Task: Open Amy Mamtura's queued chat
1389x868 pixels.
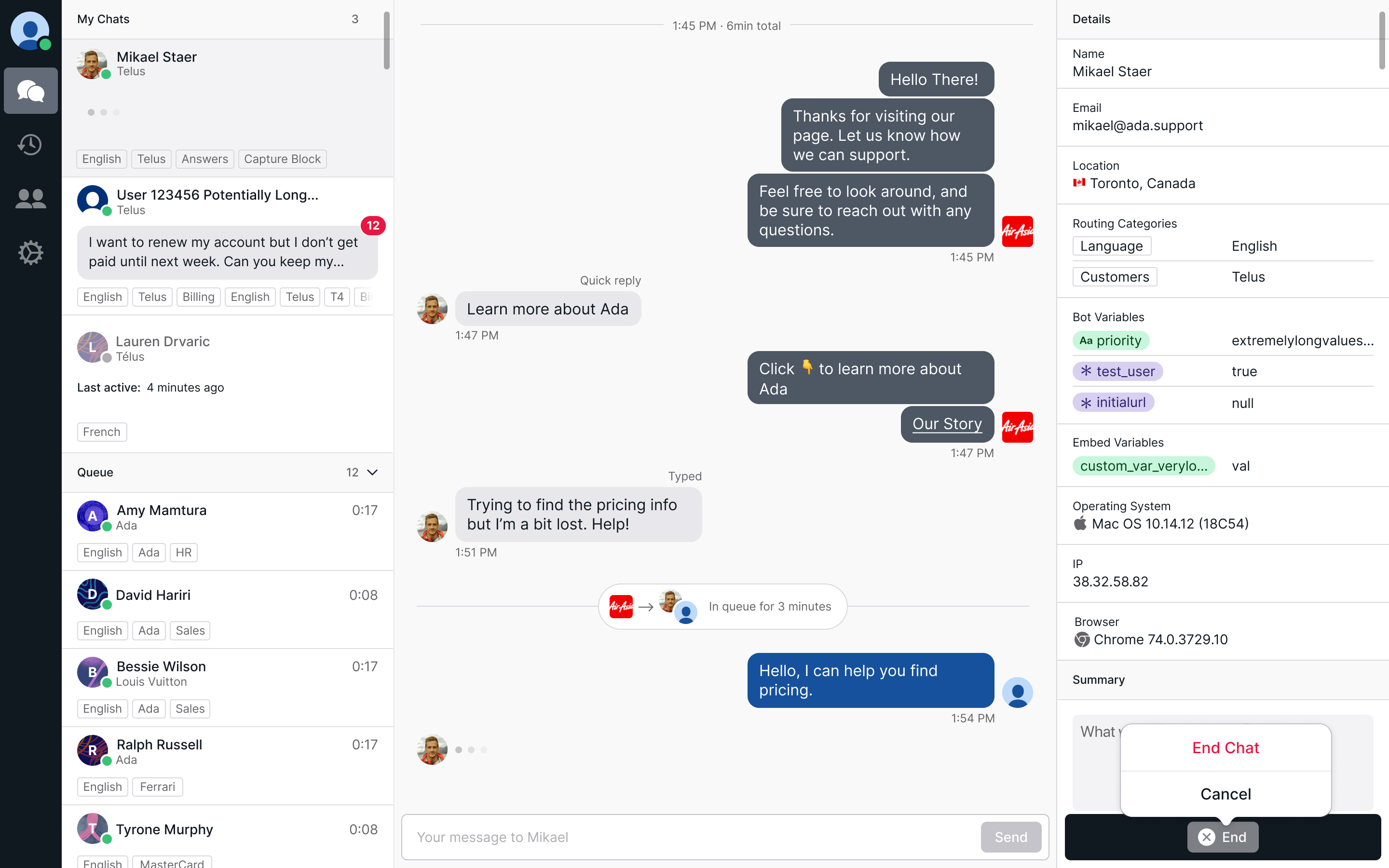Action: tap(227, 531)
